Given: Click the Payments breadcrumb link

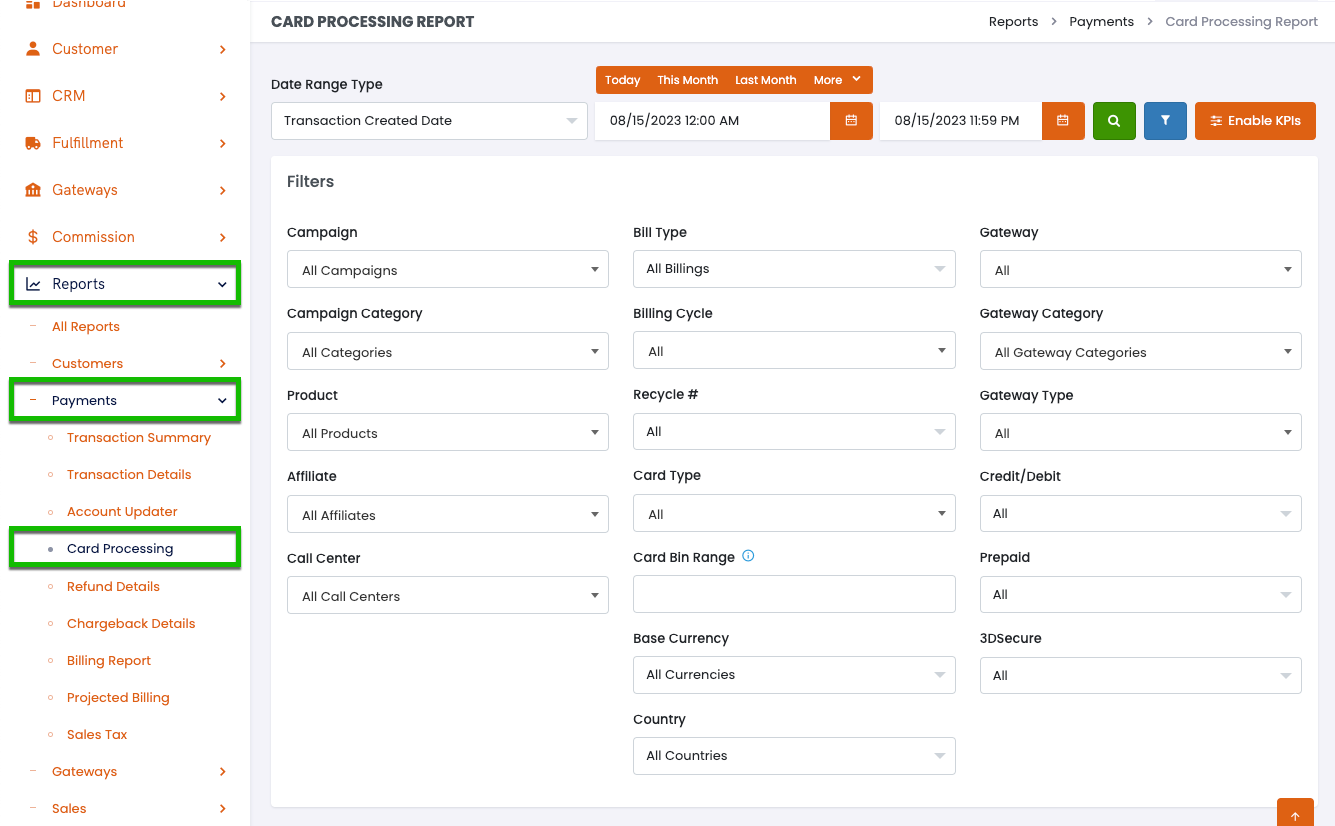Looking at the screenshot, I should (x=1101, y=22).
